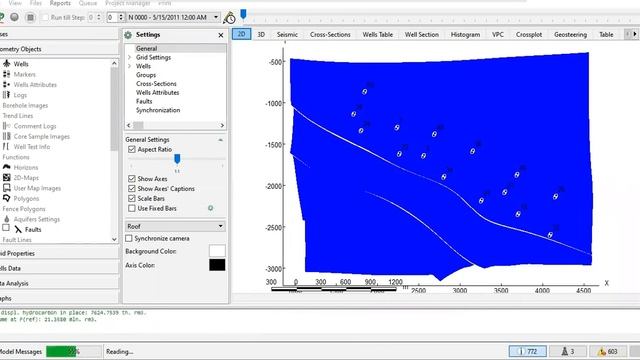640x360 pixels.
Task: Open the Geosteering tab
Action: point(570,35)
